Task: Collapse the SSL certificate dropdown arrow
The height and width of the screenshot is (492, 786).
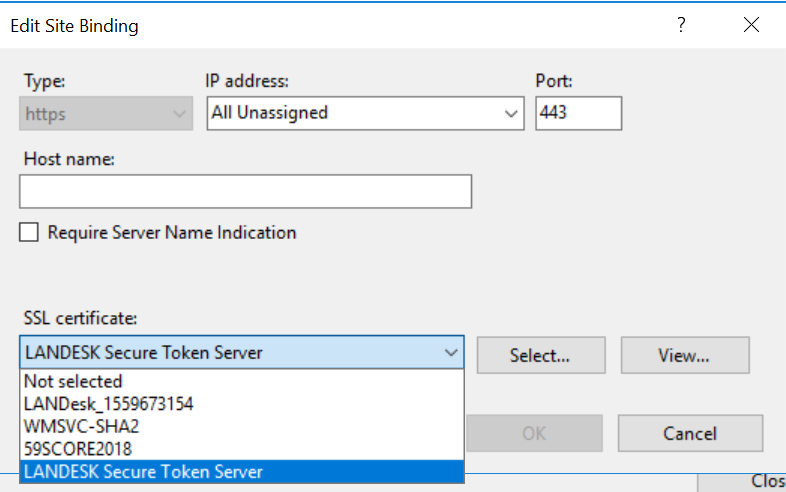Action: (x=451, y=353)
